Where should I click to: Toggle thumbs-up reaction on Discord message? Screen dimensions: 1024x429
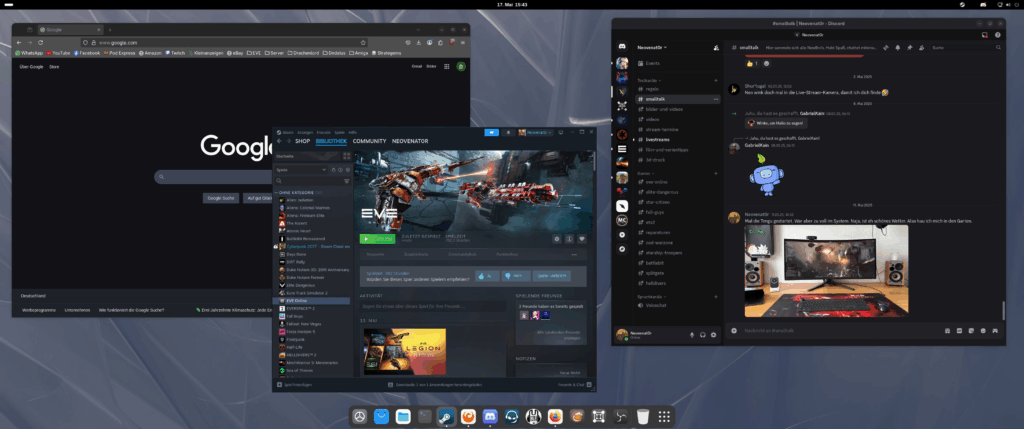click(751, 63)
